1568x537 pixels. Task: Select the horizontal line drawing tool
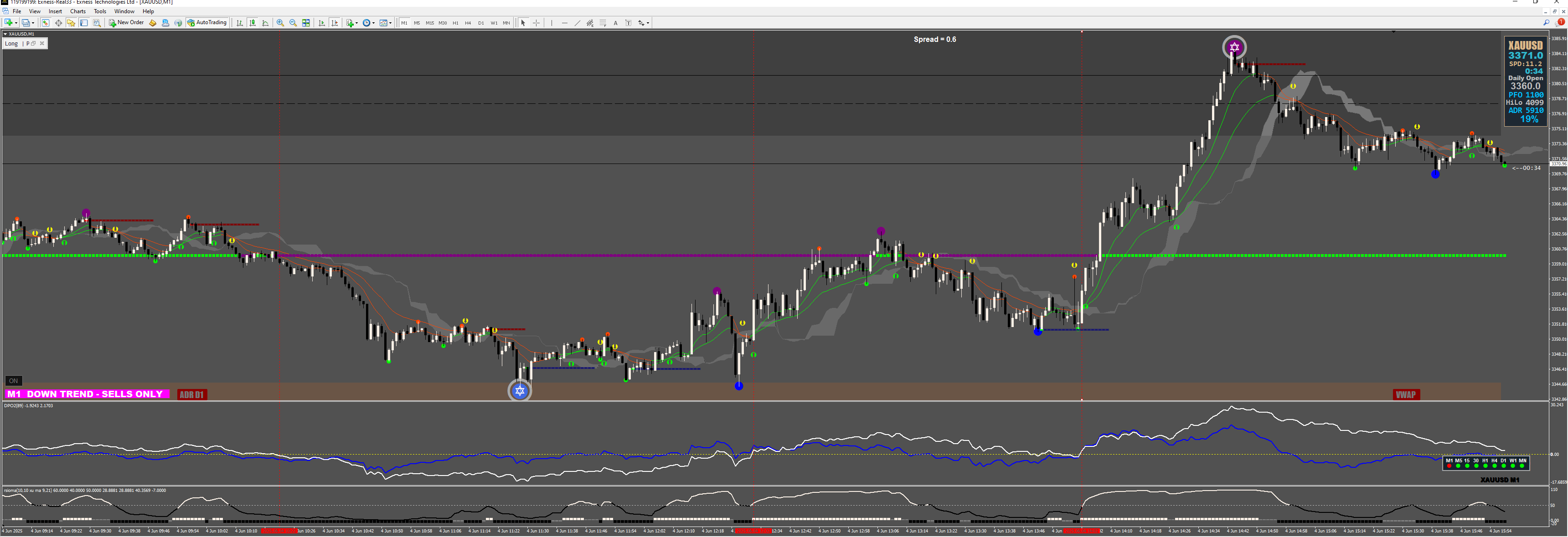pyautogui.click(x=564, y=23)
